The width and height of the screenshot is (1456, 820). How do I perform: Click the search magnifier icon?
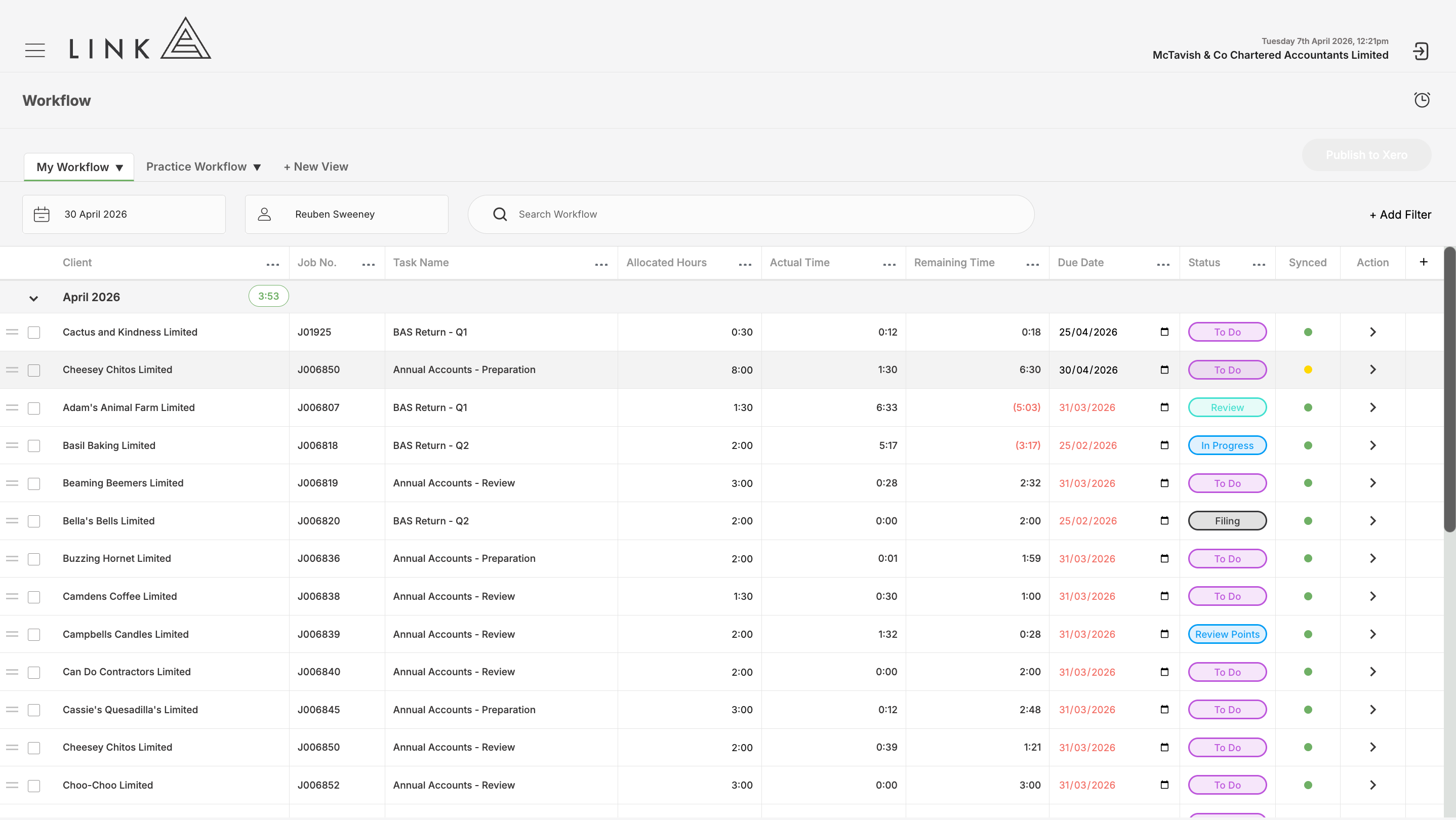[500, 214]
